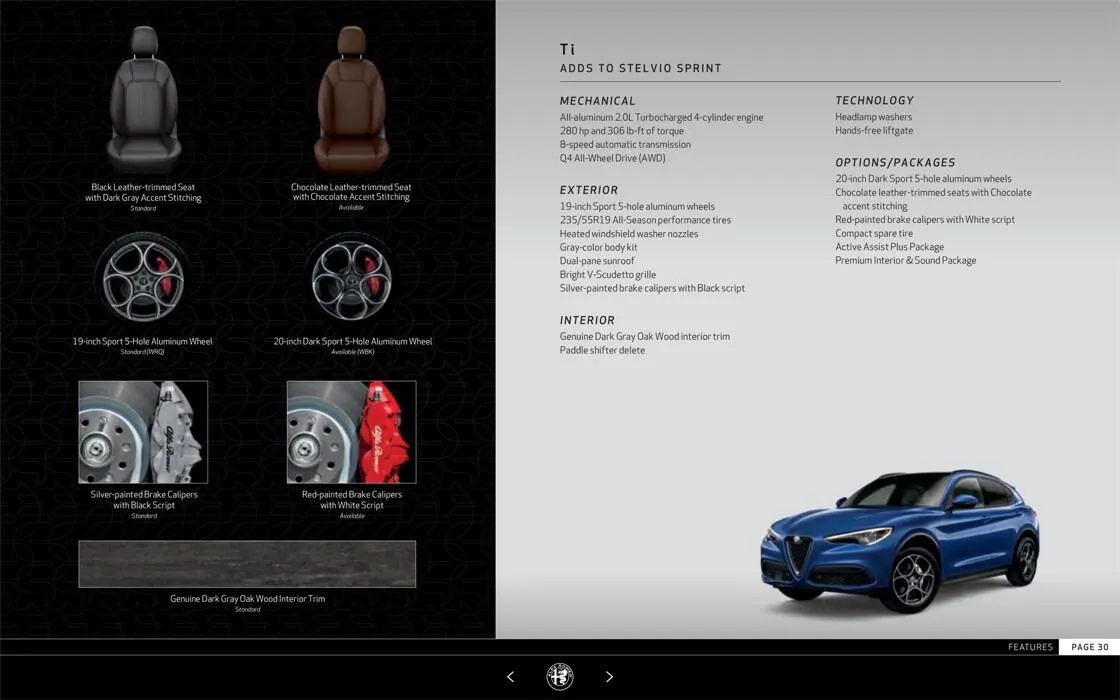Select the OPTIONS/PACKAGES heading
Screen dimensions: 1120x700
[x=895, y=162]
